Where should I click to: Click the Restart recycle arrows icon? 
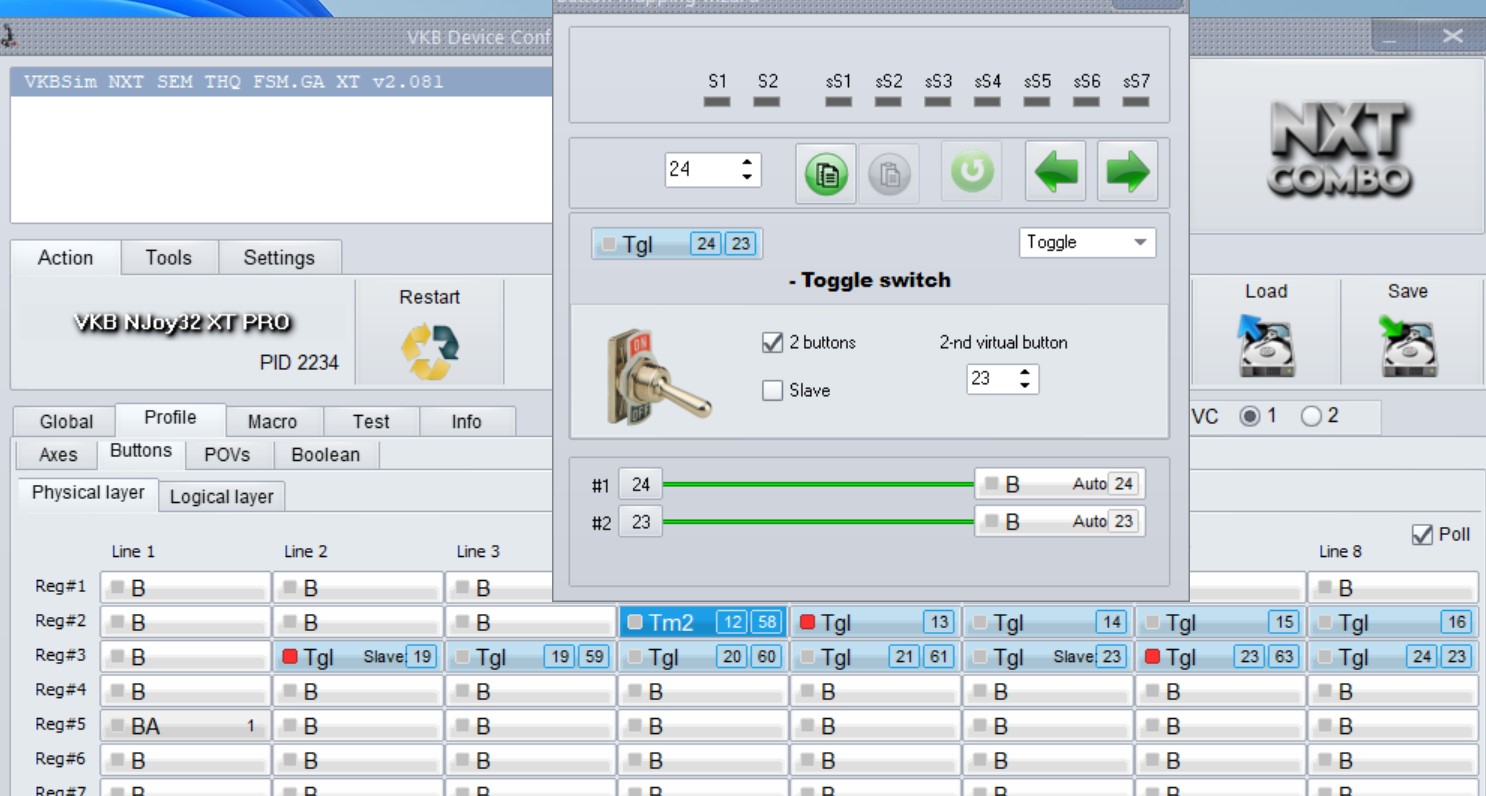pos(429,351)
